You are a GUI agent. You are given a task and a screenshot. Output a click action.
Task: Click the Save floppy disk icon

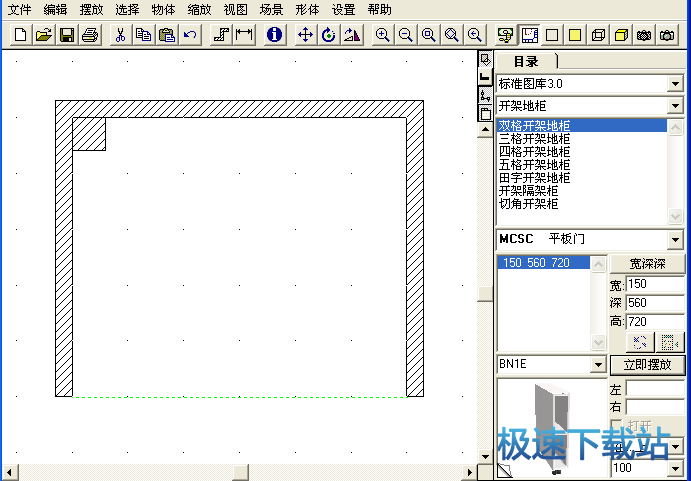point(67,35)
